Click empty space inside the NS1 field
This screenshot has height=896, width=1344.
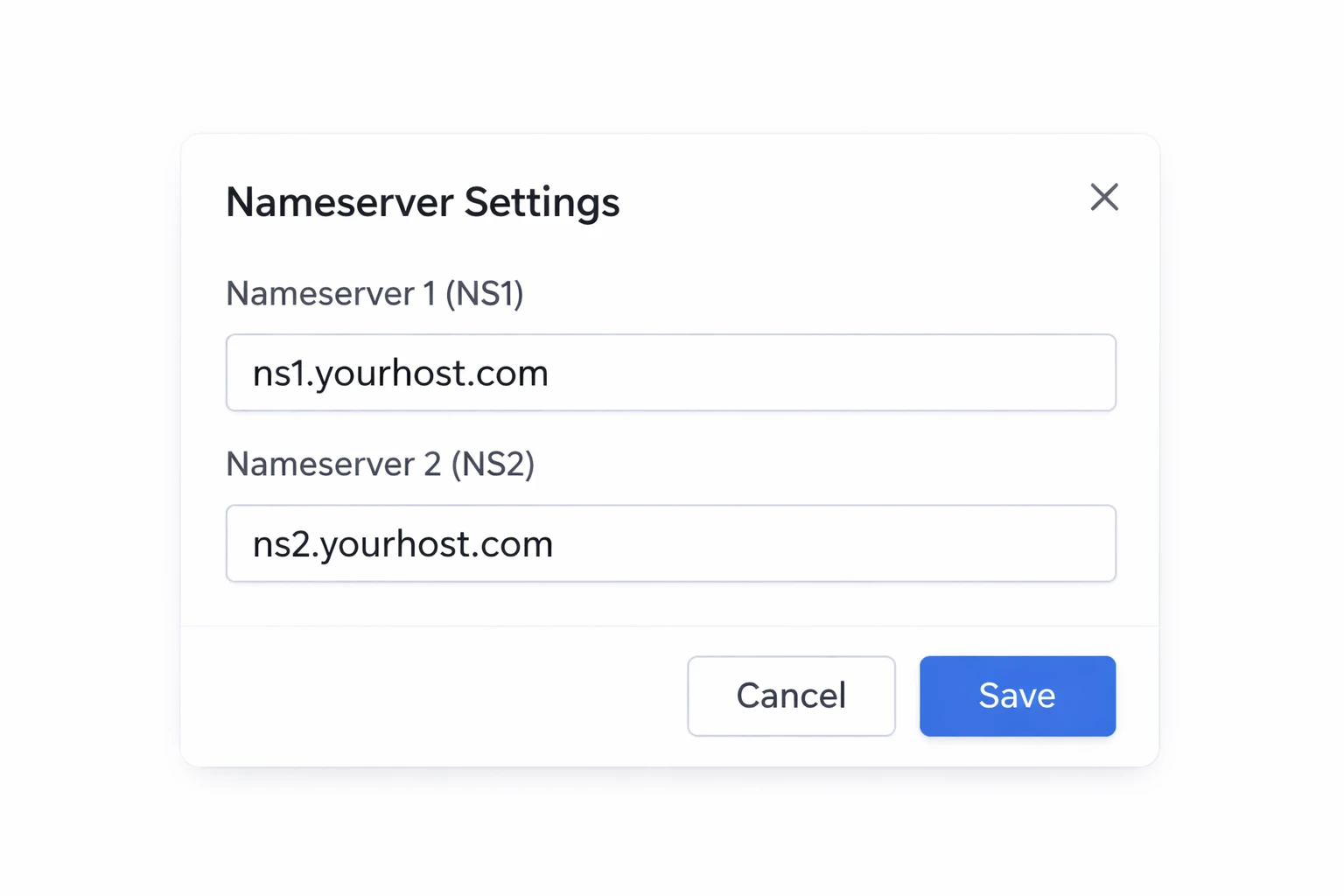[831, 373]
